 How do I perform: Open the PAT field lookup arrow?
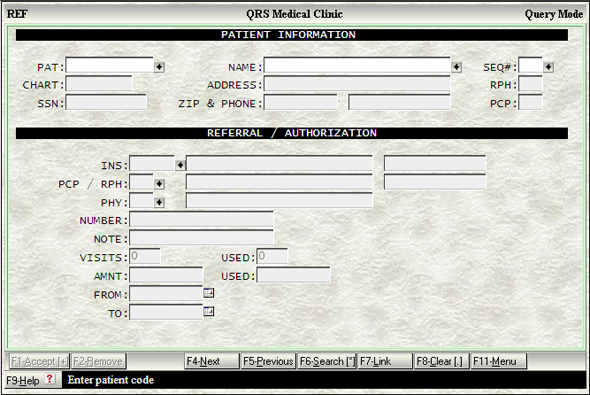[x=159, y=67]
